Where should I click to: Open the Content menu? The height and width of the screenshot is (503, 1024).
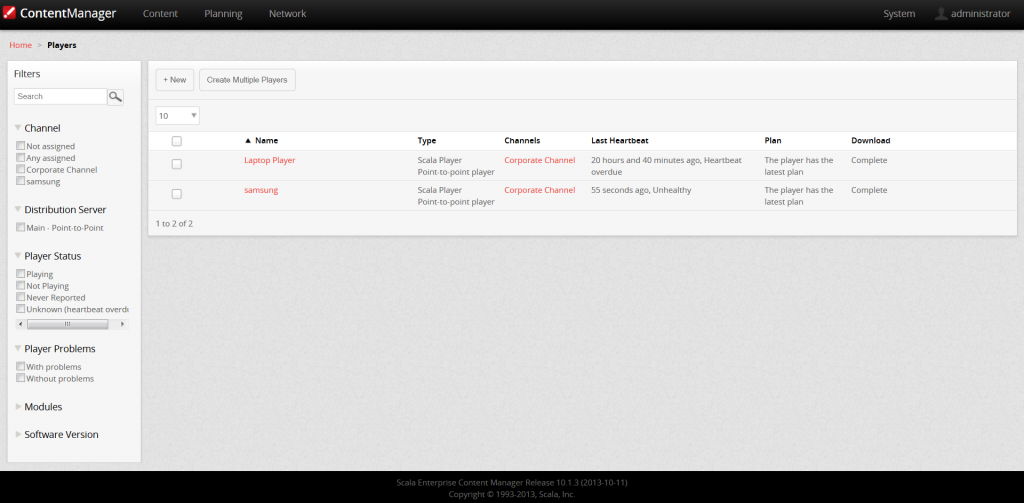click(x=160, y=14)
